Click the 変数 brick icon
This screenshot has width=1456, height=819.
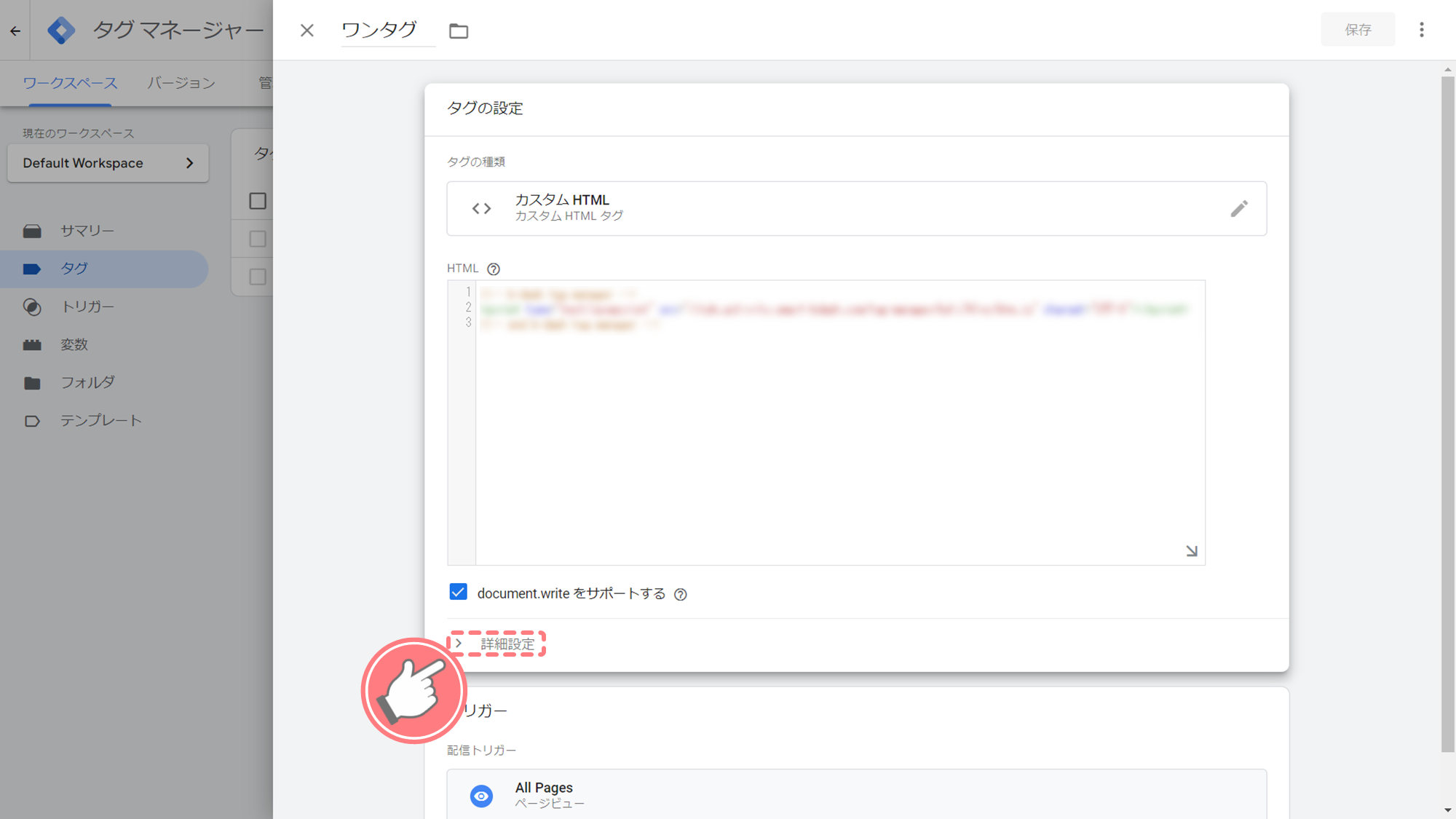pos(32,344)
